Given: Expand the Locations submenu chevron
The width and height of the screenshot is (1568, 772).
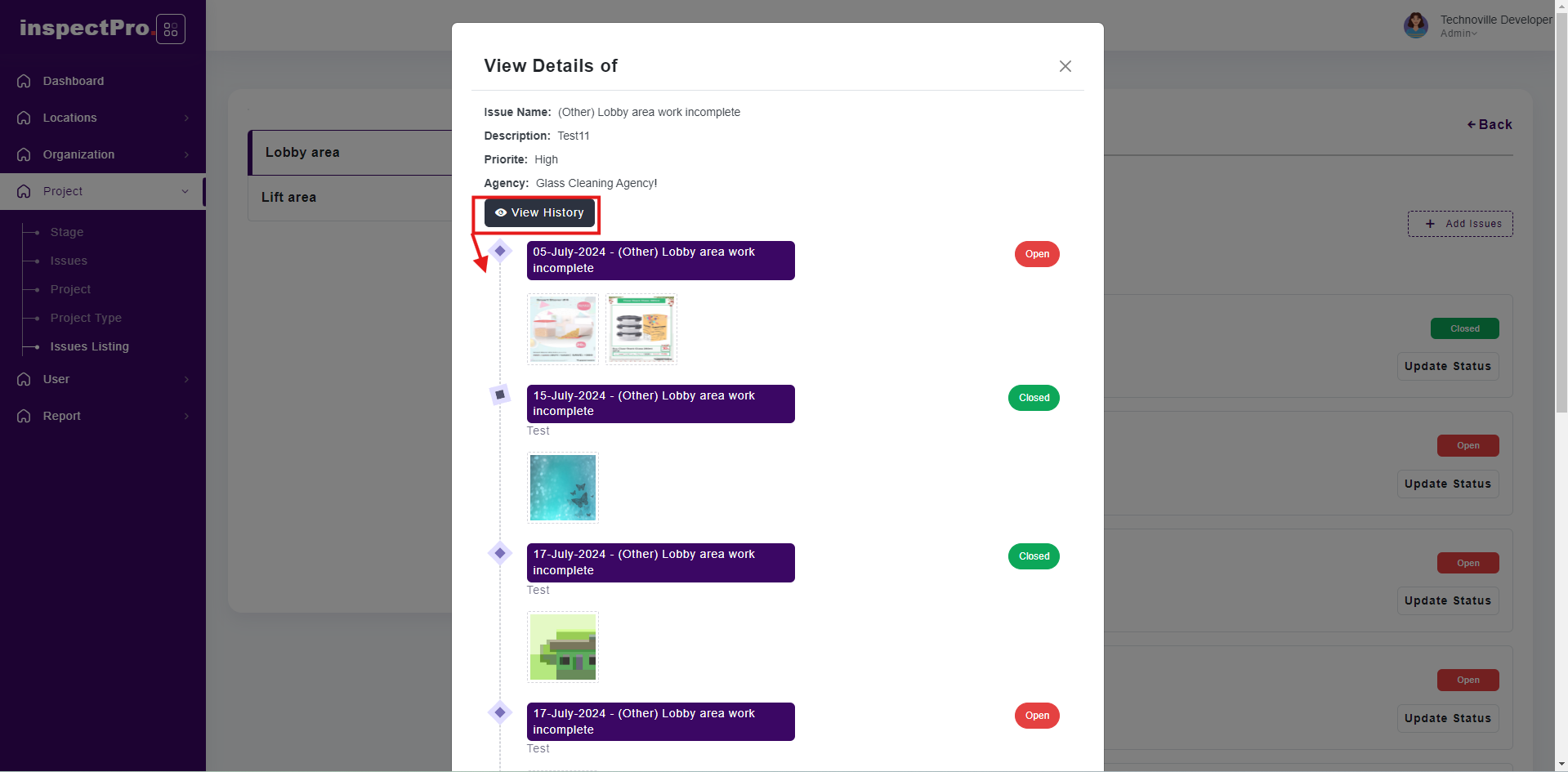Looking at the screenshot, I should click(x=186, y=118).
